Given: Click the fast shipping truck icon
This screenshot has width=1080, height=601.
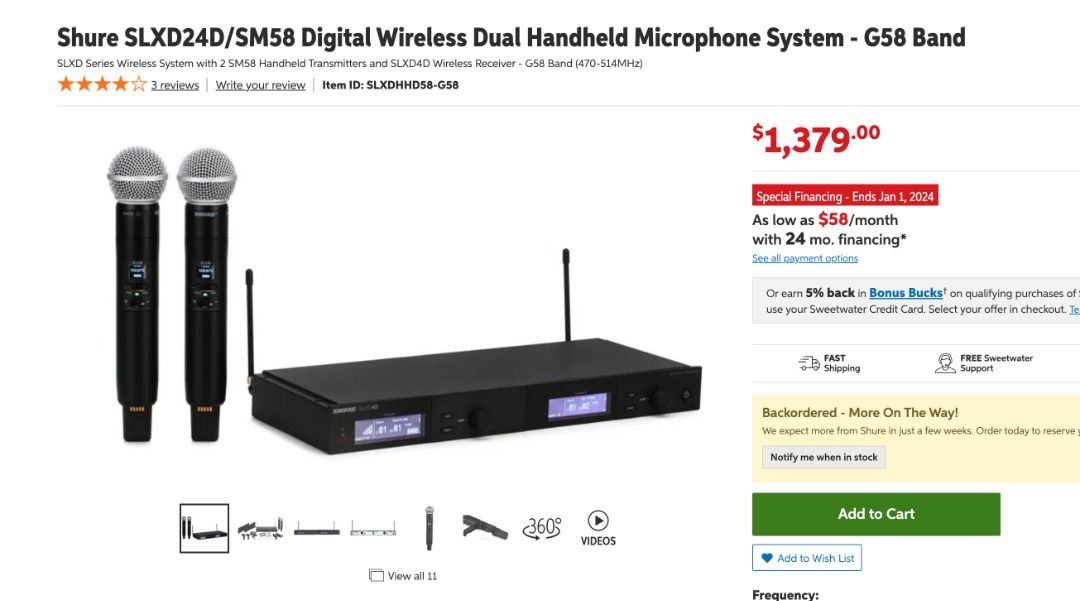Looking at the screenshot, I should click(809, 363).
